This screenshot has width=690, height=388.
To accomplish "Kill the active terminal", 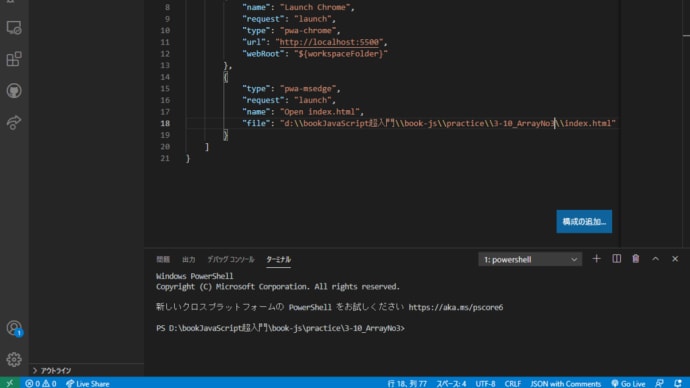I will [636, 259].
